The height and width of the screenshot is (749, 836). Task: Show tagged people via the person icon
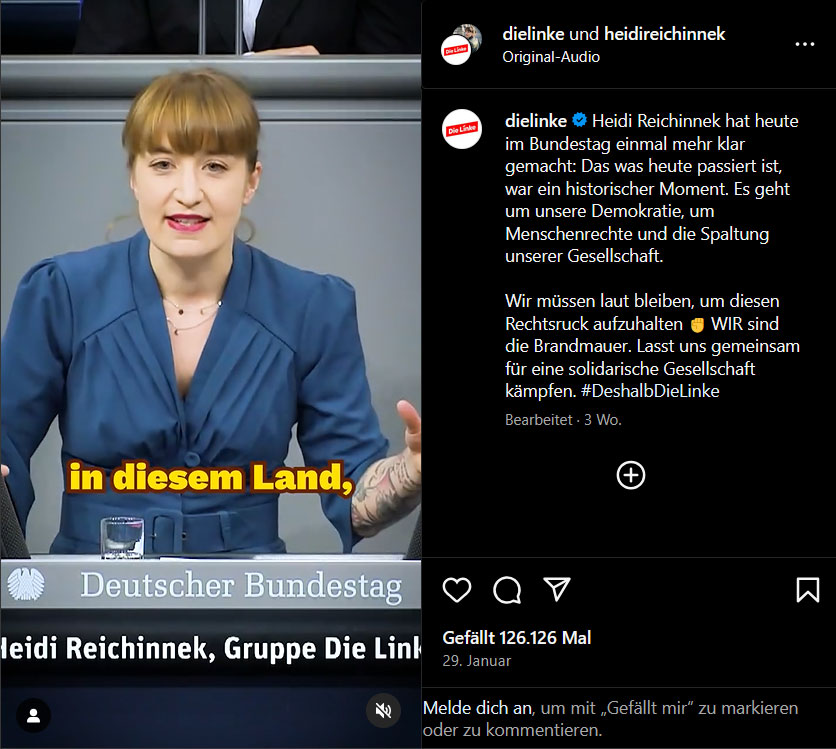(x=34, y=715)
